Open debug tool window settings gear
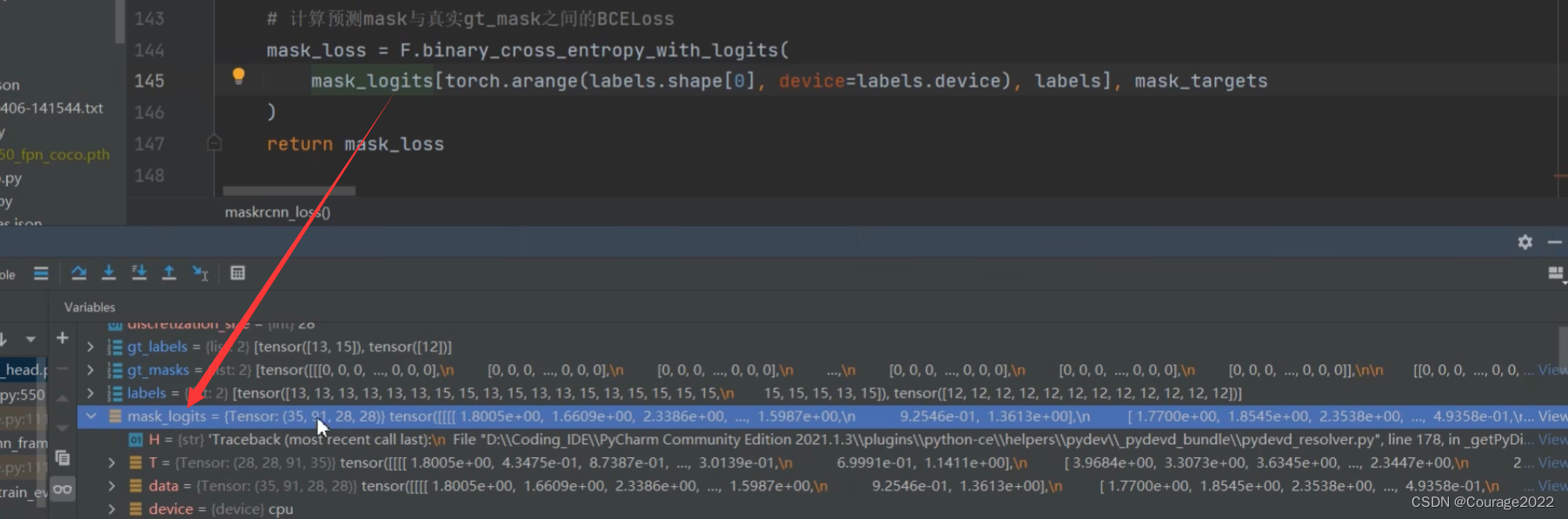This screenshot has width=1568, height=519. point(1525,242)
